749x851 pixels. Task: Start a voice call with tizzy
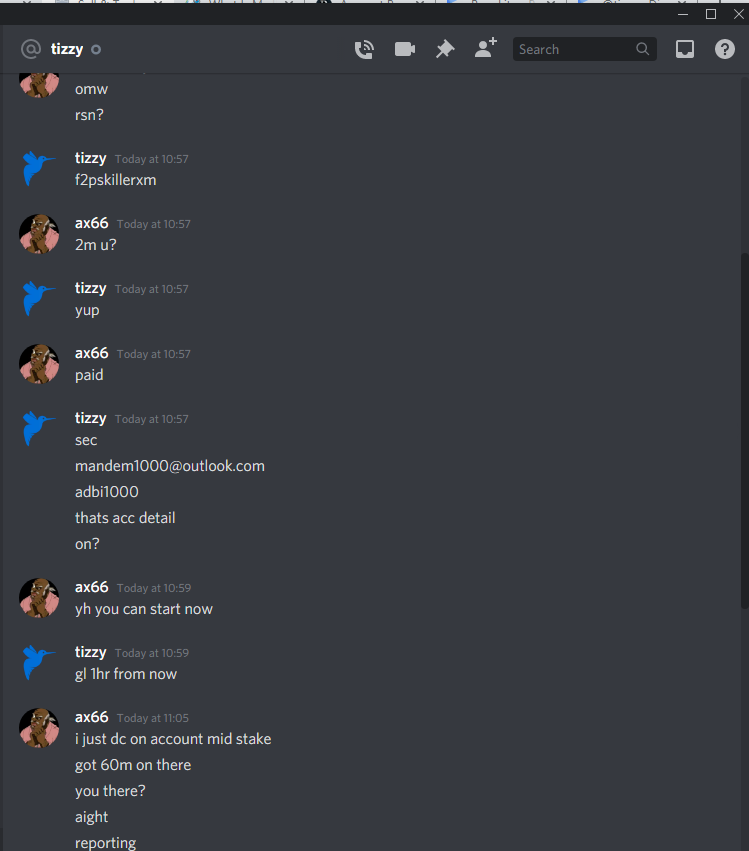(364, 49)
